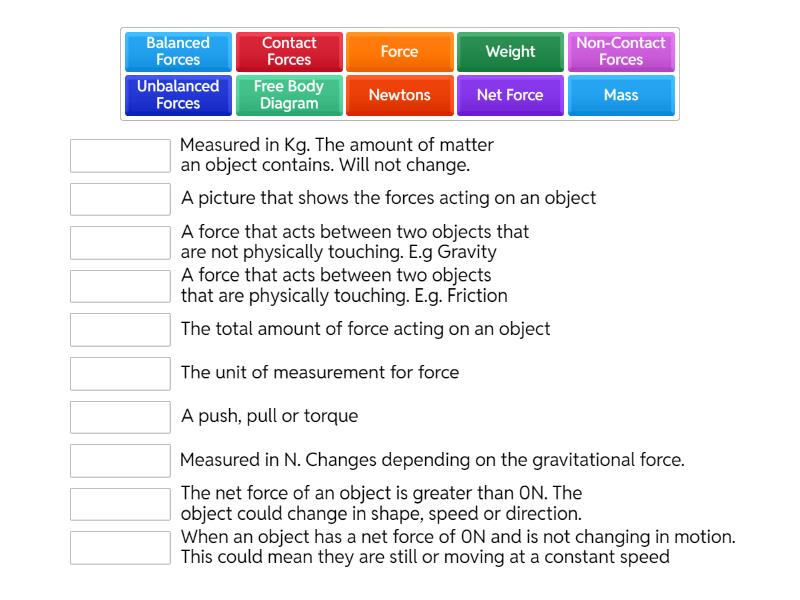Select the Newtons tile

click(x=399, y=96)
